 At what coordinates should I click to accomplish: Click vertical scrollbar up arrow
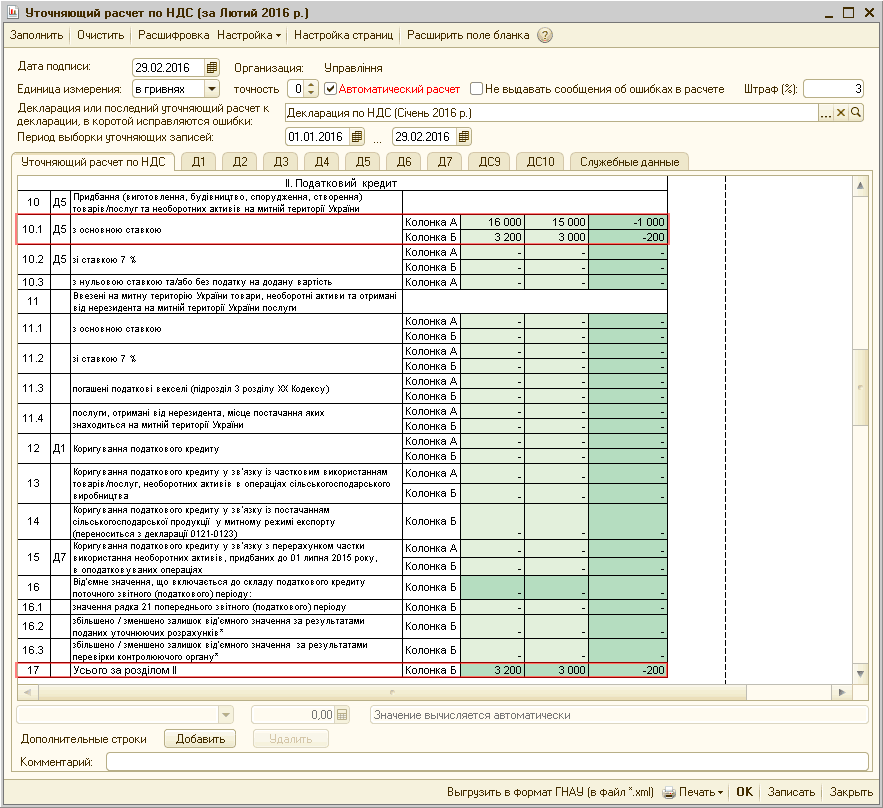pos(860,186)
